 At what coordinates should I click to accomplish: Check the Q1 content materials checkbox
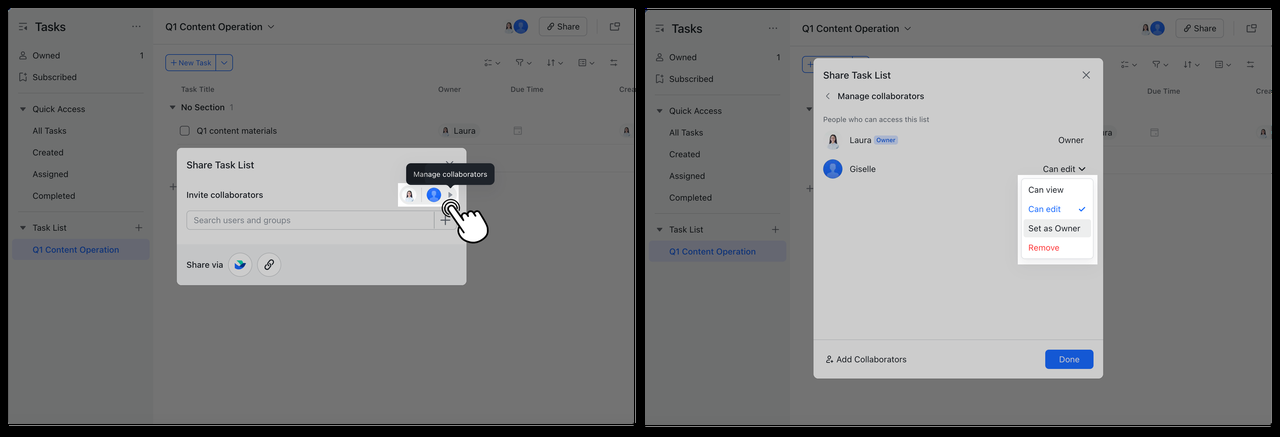point(184,131)
